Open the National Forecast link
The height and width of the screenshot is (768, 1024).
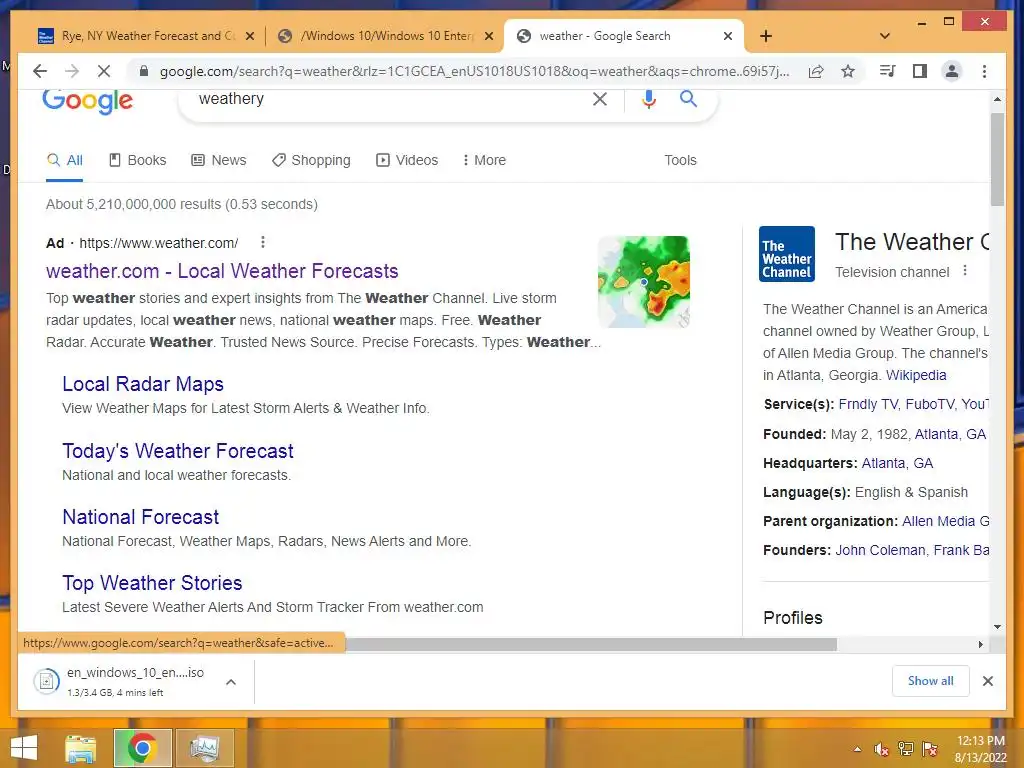click(140, 517)
